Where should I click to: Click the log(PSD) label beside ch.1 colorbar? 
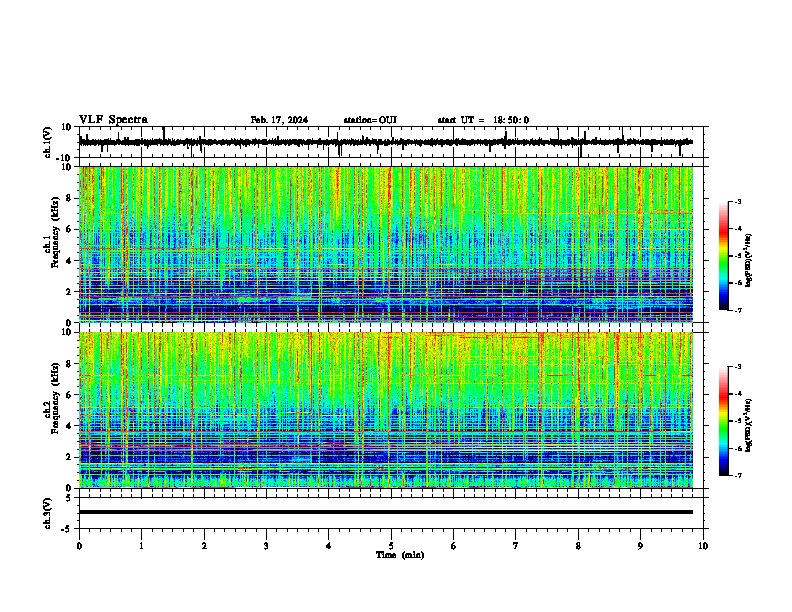point(748,260)
